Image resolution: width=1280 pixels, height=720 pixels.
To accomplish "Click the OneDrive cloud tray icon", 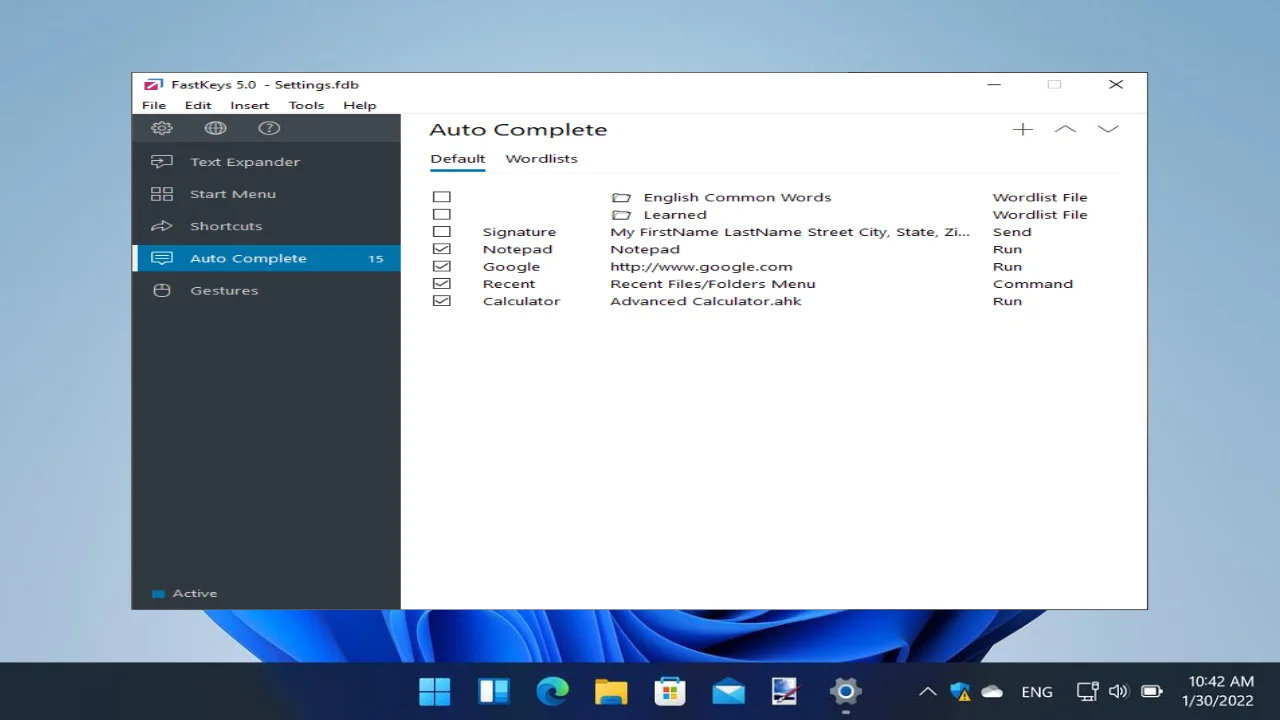I will 992,691.
